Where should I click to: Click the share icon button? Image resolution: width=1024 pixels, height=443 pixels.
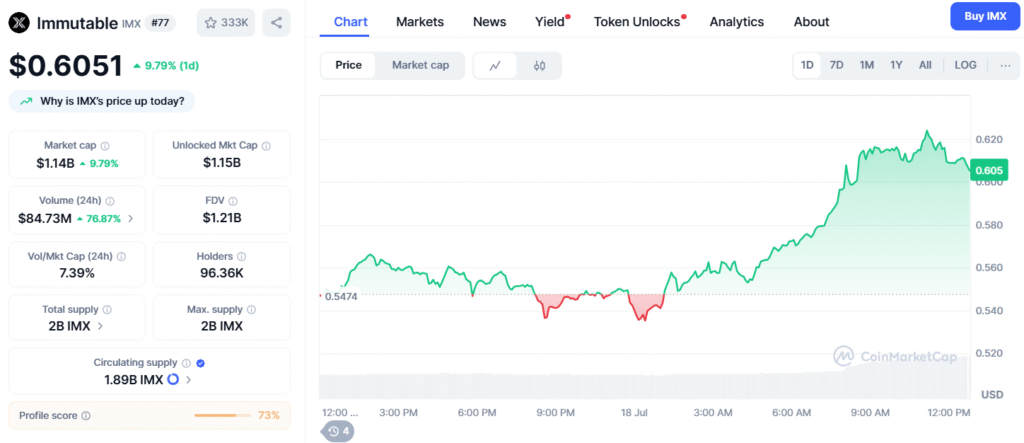tap(276, 23)
